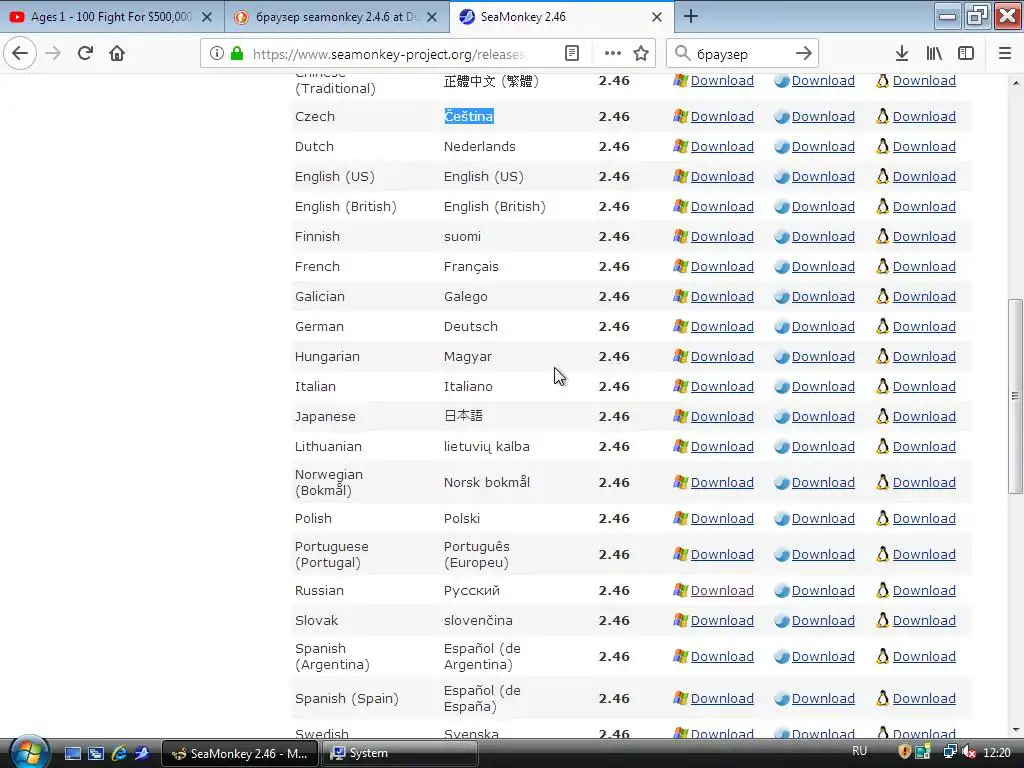Download German Linux build
1024x768 pixels.
click(x=924, y=327)
